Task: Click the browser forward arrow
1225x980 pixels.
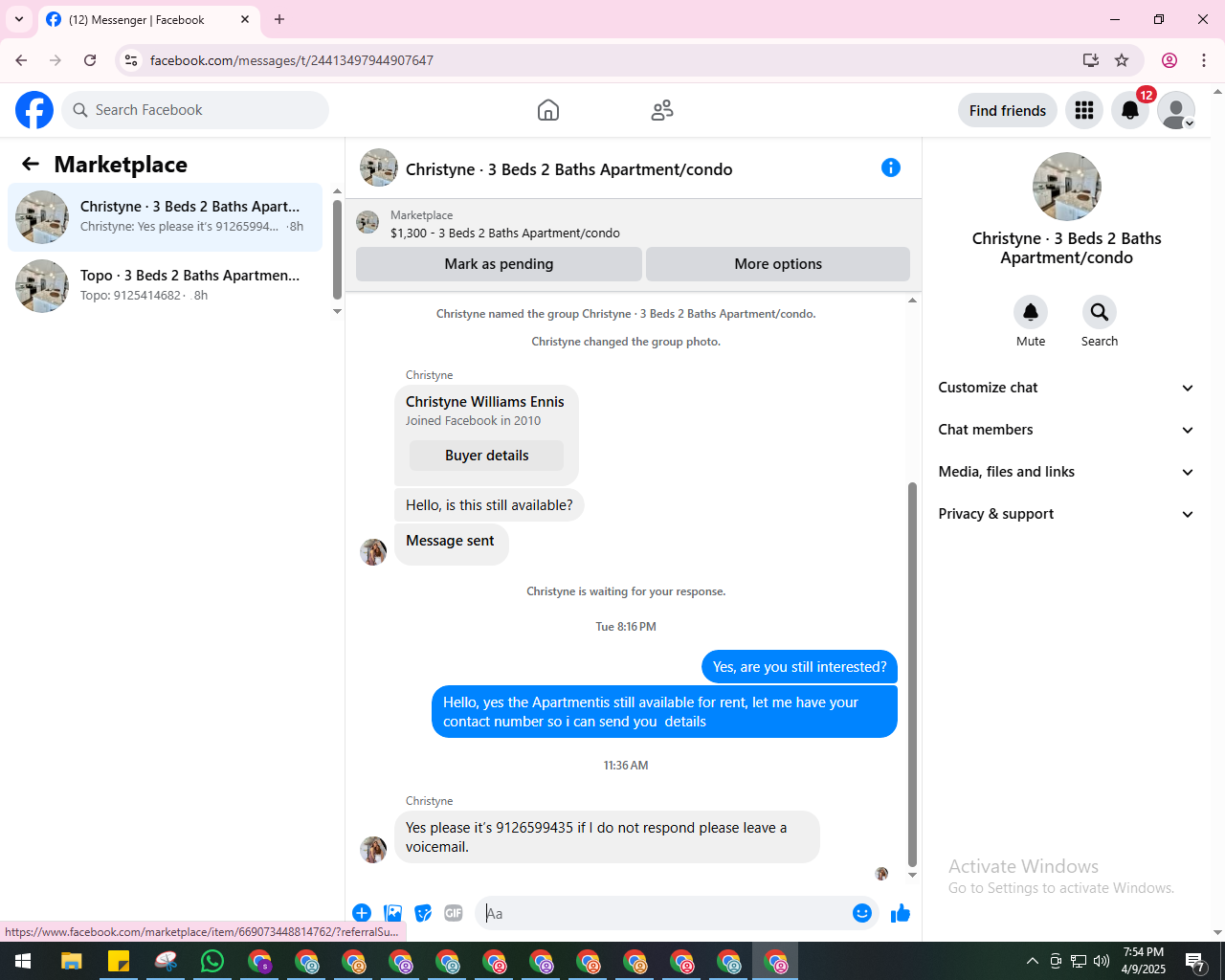Action: click(56, 60)
